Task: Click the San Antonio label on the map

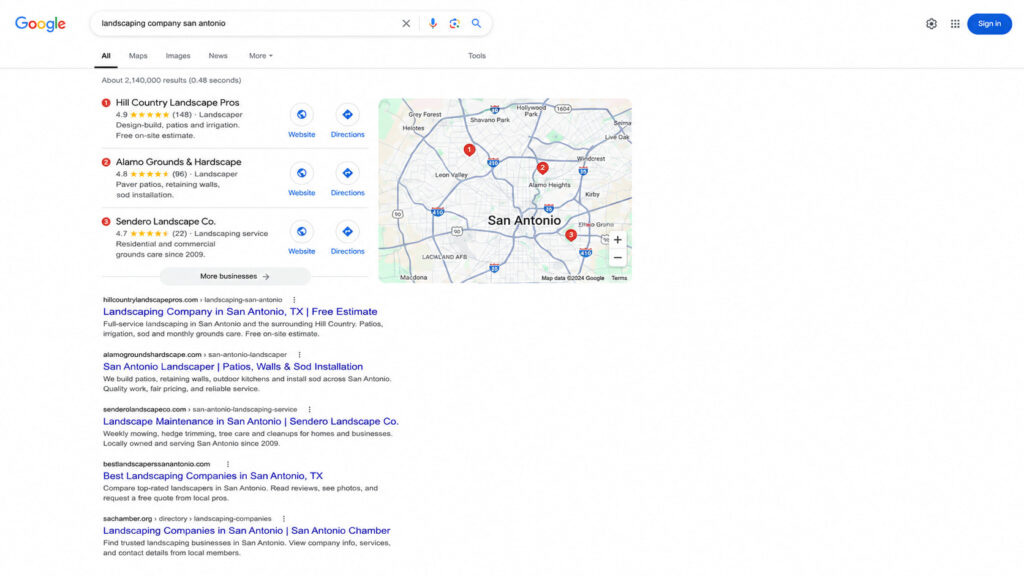Action: 524,221
